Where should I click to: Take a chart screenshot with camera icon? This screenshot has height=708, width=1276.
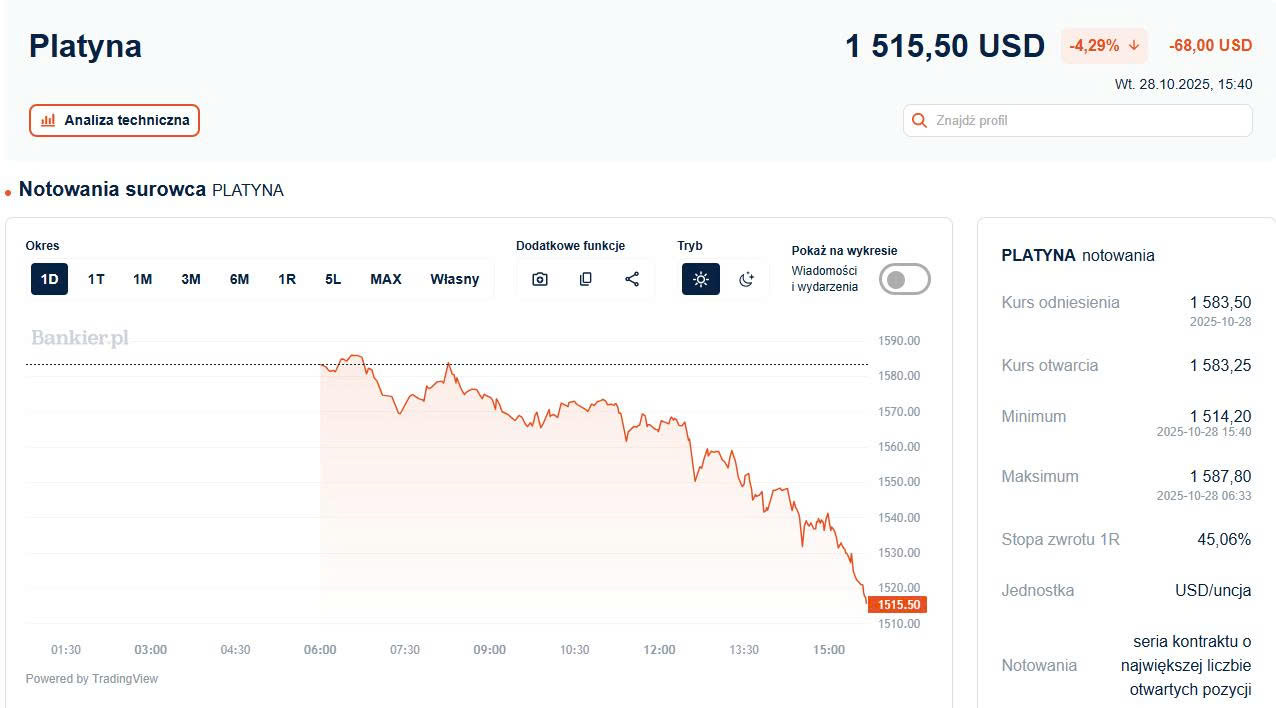point(540,279)
